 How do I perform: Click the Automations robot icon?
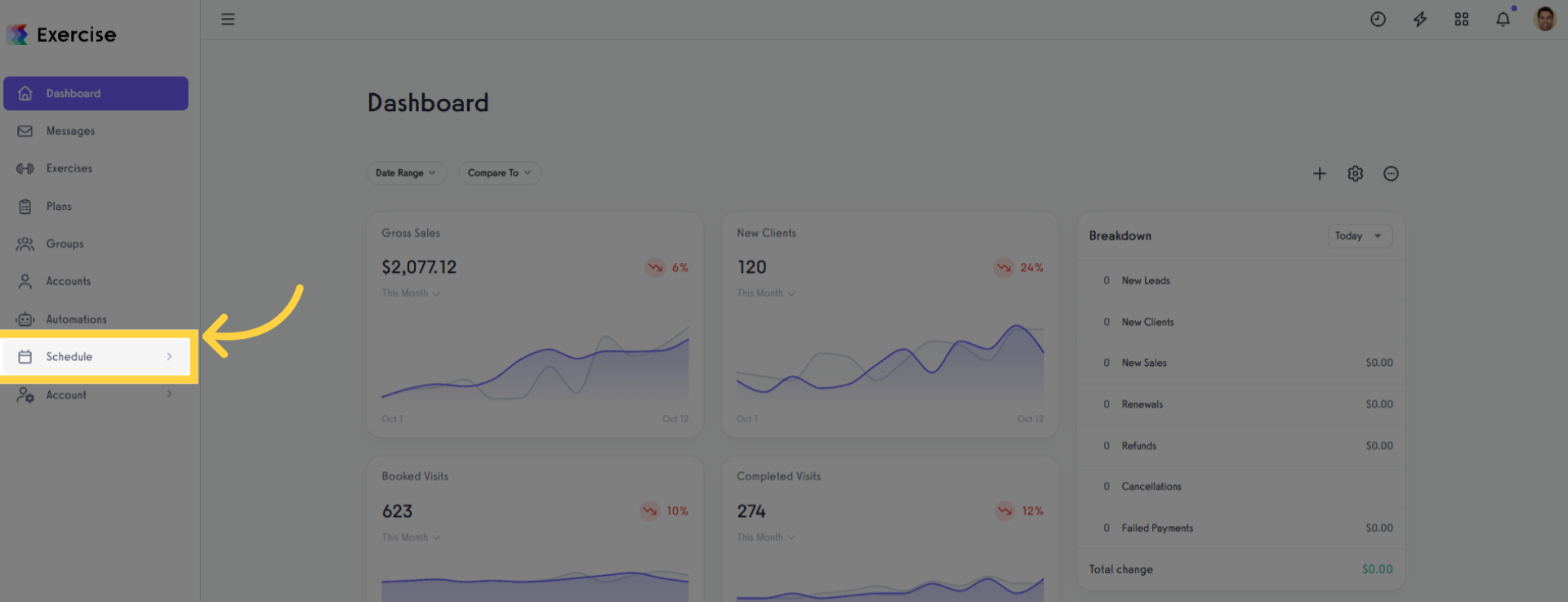click(x=25, y=319)
